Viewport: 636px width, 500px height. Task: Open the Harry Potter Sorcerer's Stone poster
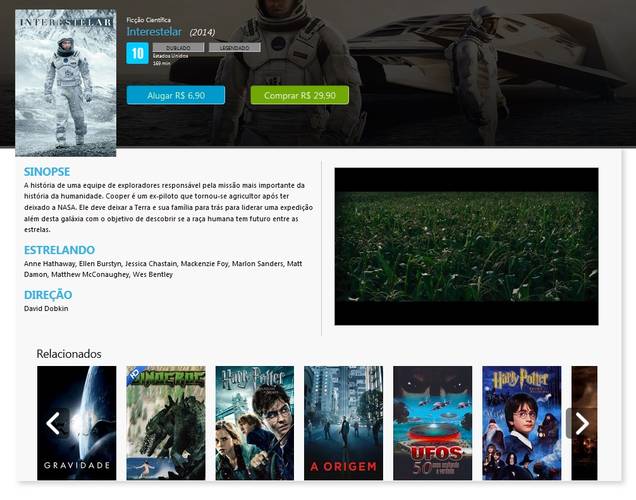[522, 423]
